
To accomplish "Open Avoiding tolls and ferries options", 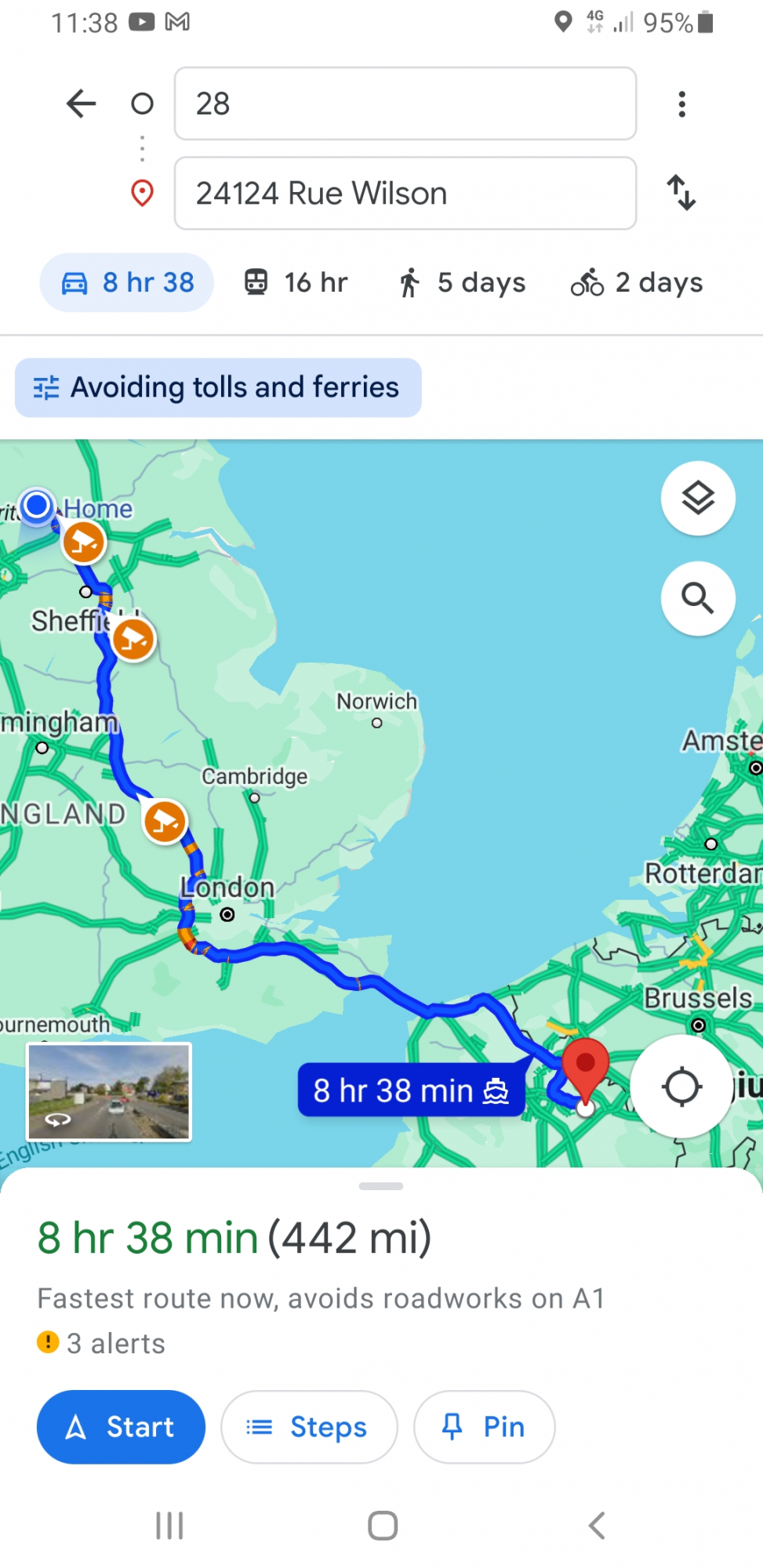I will [x=218, y=387].
